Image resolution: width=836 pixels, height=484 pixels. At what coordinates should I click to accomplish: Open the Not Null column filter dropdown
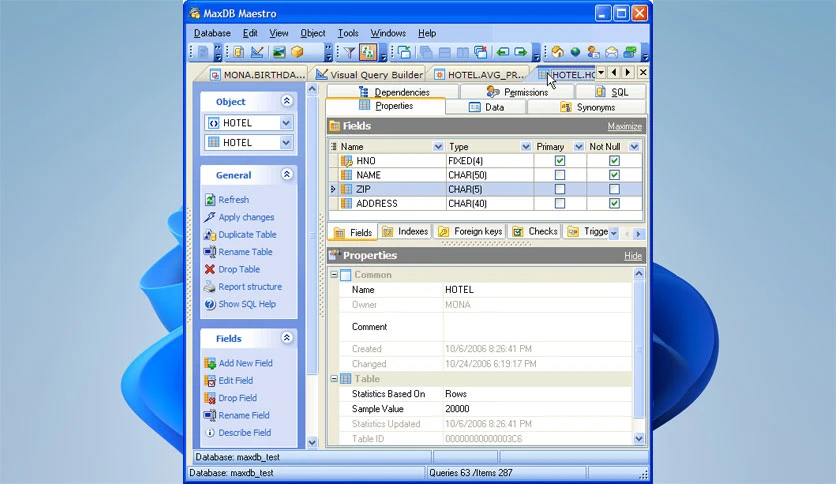pyautogui.click(x=634, y=147)
